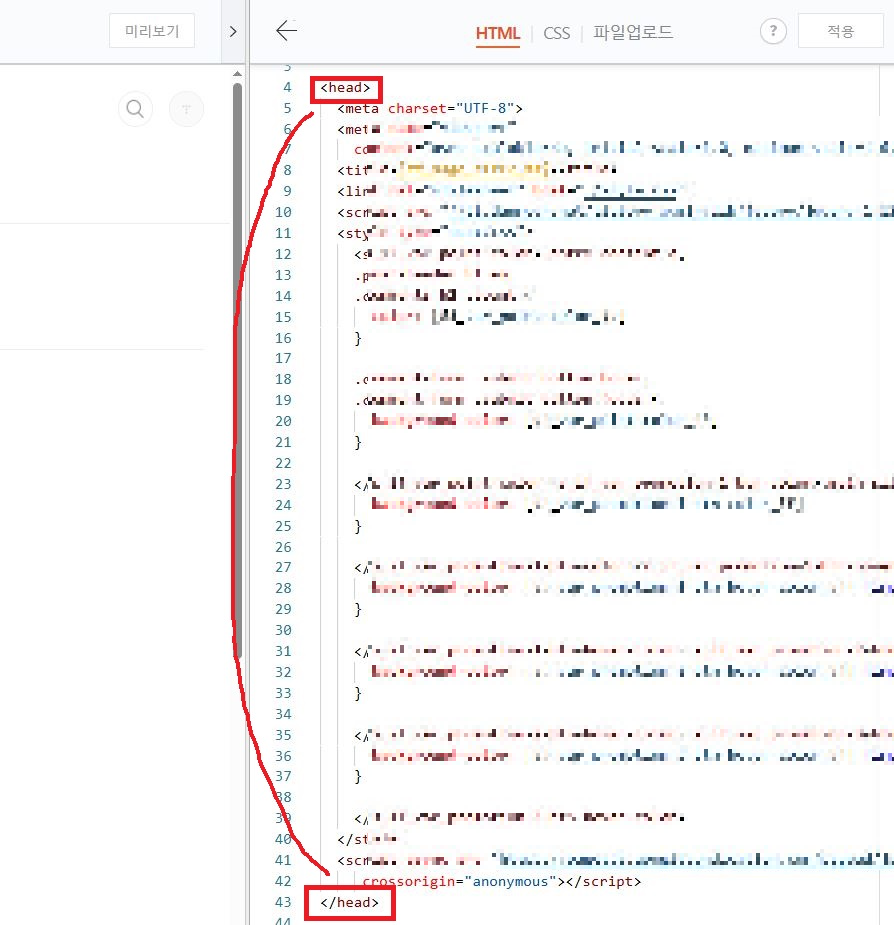894x925 pixels.
Task: Switch to the HTML tab
Action: [497, 33]
